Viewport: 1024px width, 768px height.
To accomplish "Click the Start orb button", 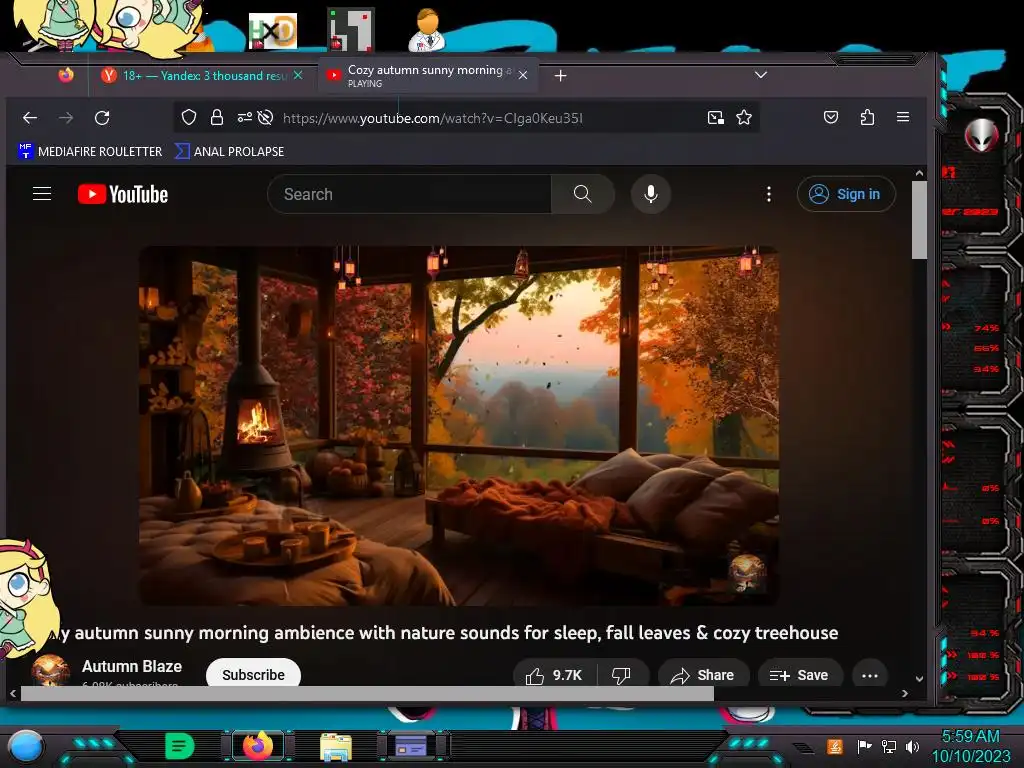I will click(26, 747).
